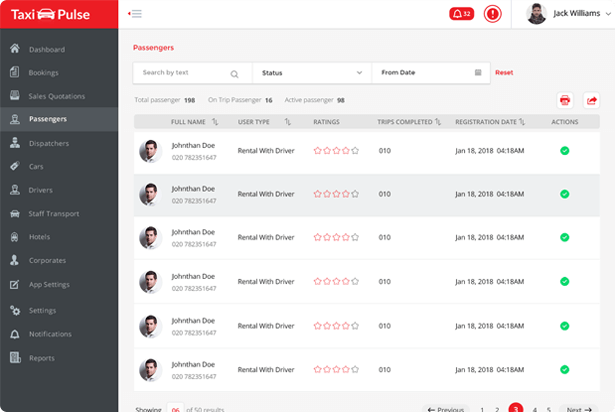This screenshot has height=412, width=615.
Task: Click the Dispatchers icon in sidebar
Action: click(x=15, y=143)
